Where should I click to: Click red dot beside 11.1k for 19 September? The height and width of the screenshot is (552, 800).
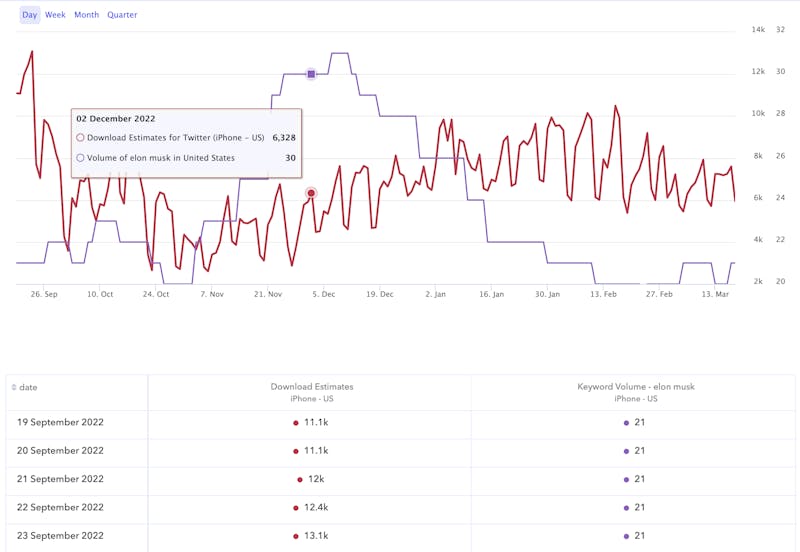(x=296, y=423)
